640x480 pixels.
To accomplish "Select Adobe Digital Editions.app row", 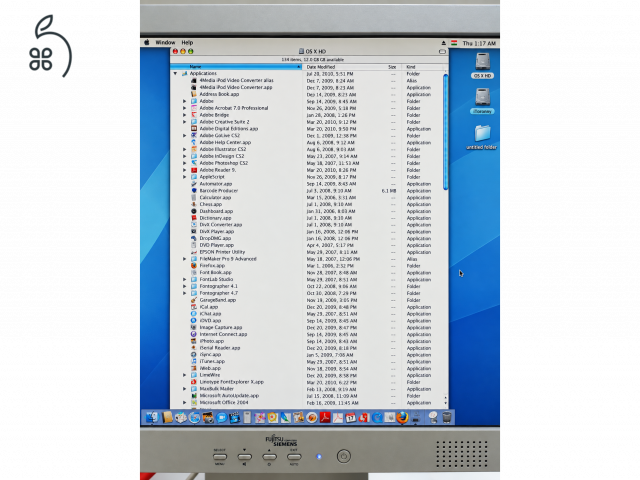I will pos(306,129).
